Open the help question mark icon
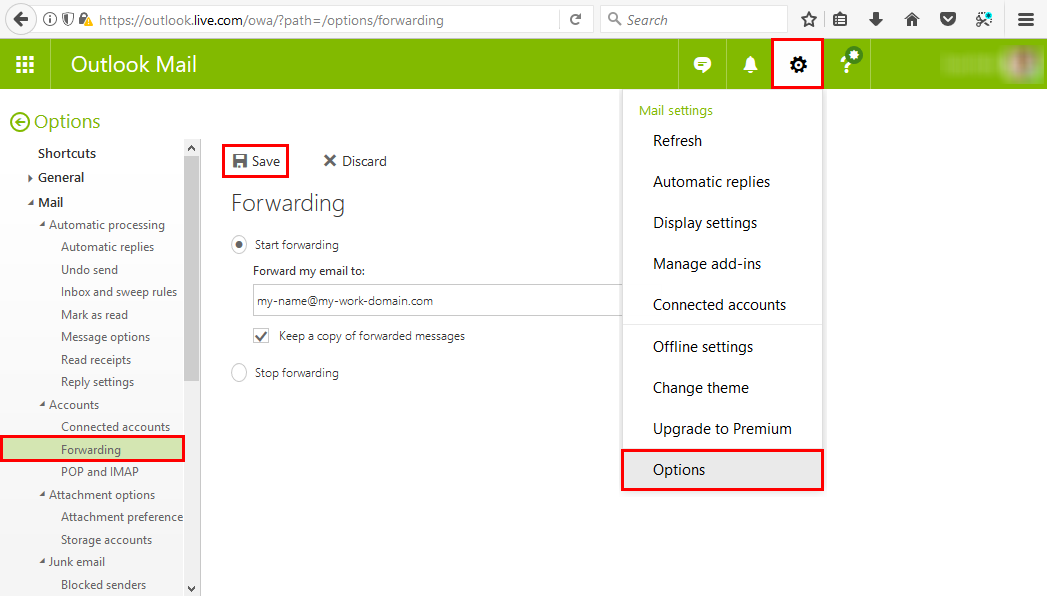 [x=849, y=64]
